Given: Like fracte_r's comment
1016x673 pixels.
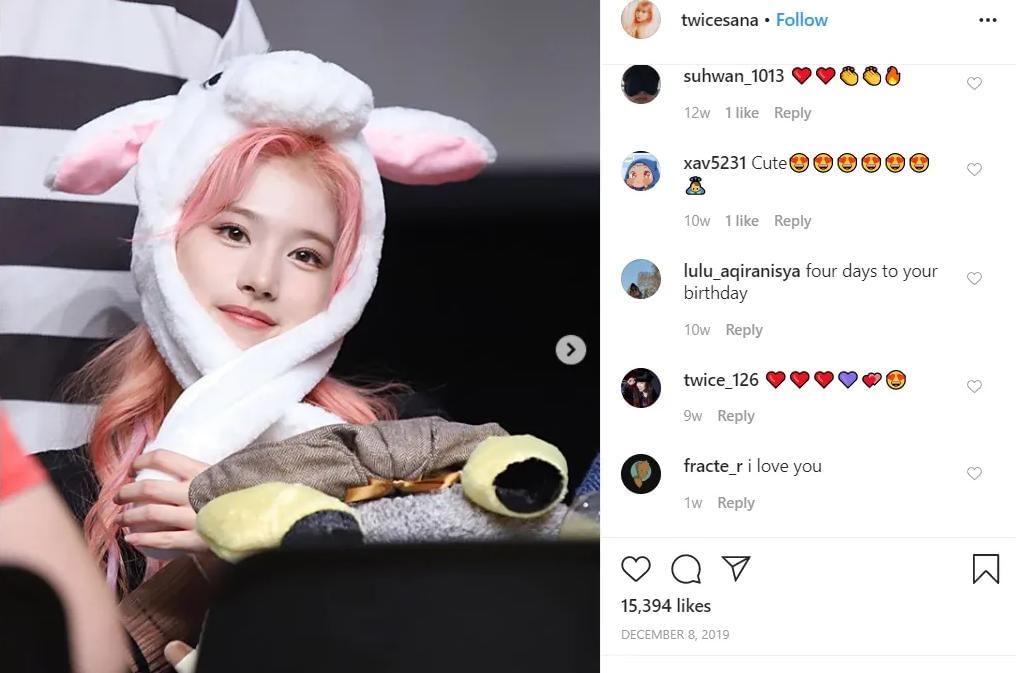Looking at the screenshot, I should (974, 473).
